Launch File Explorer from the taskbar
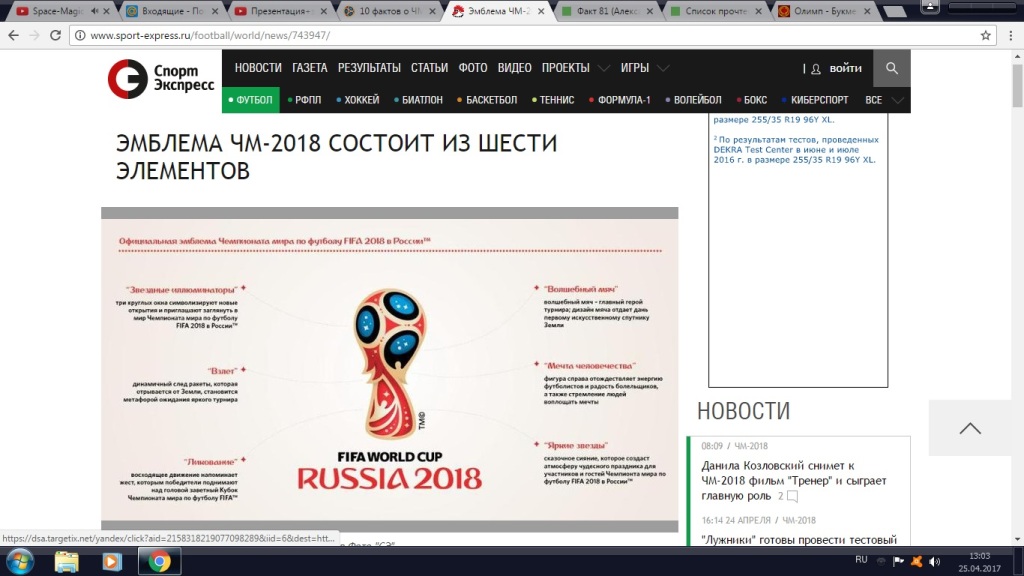Image resolution: width=1024 pixels, height=576 pixels. coord(66,562)
